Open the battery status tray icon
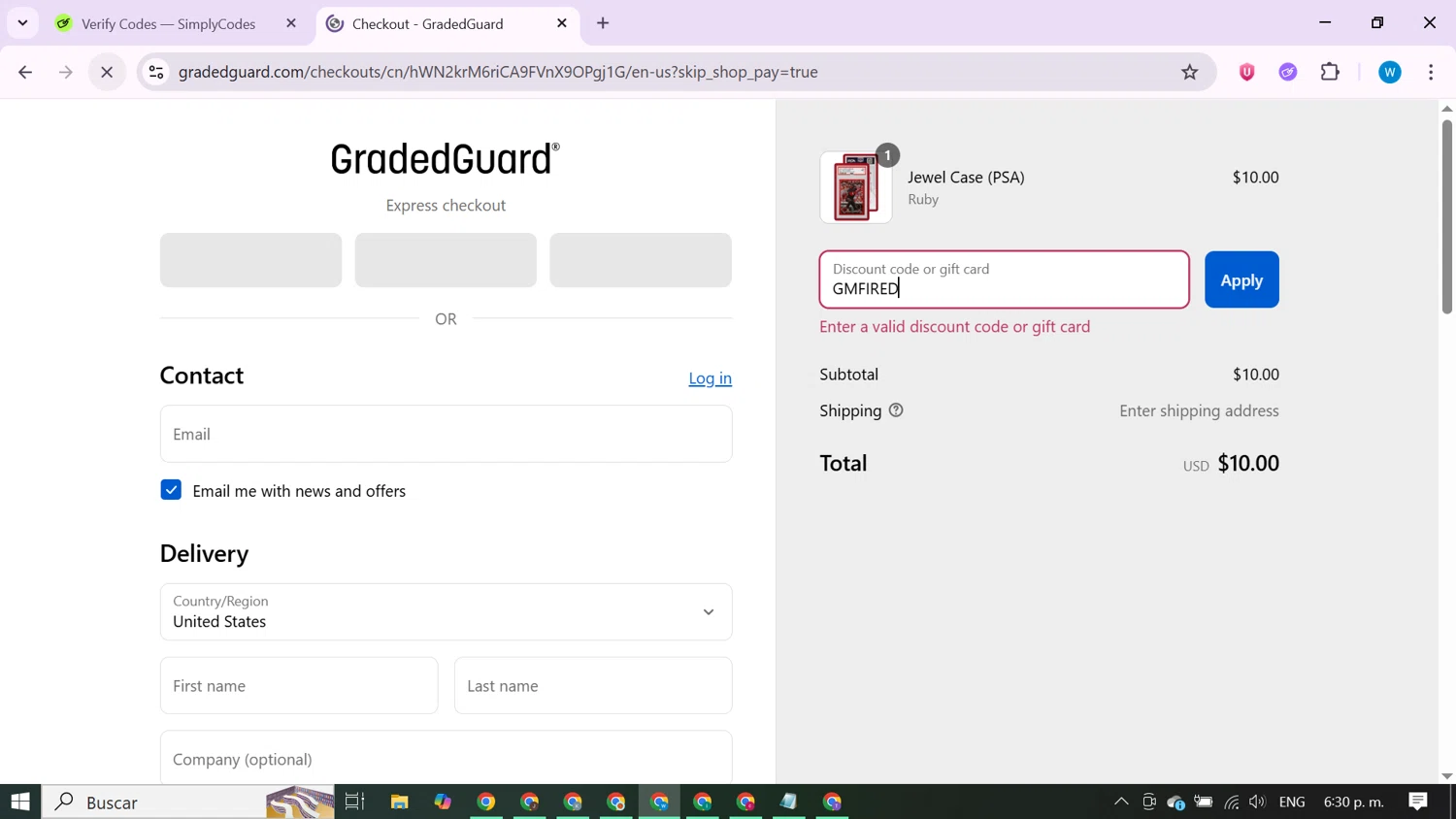Image resolution: width=1456 pixels, height=819 pixels. [x=1204, y=802]
